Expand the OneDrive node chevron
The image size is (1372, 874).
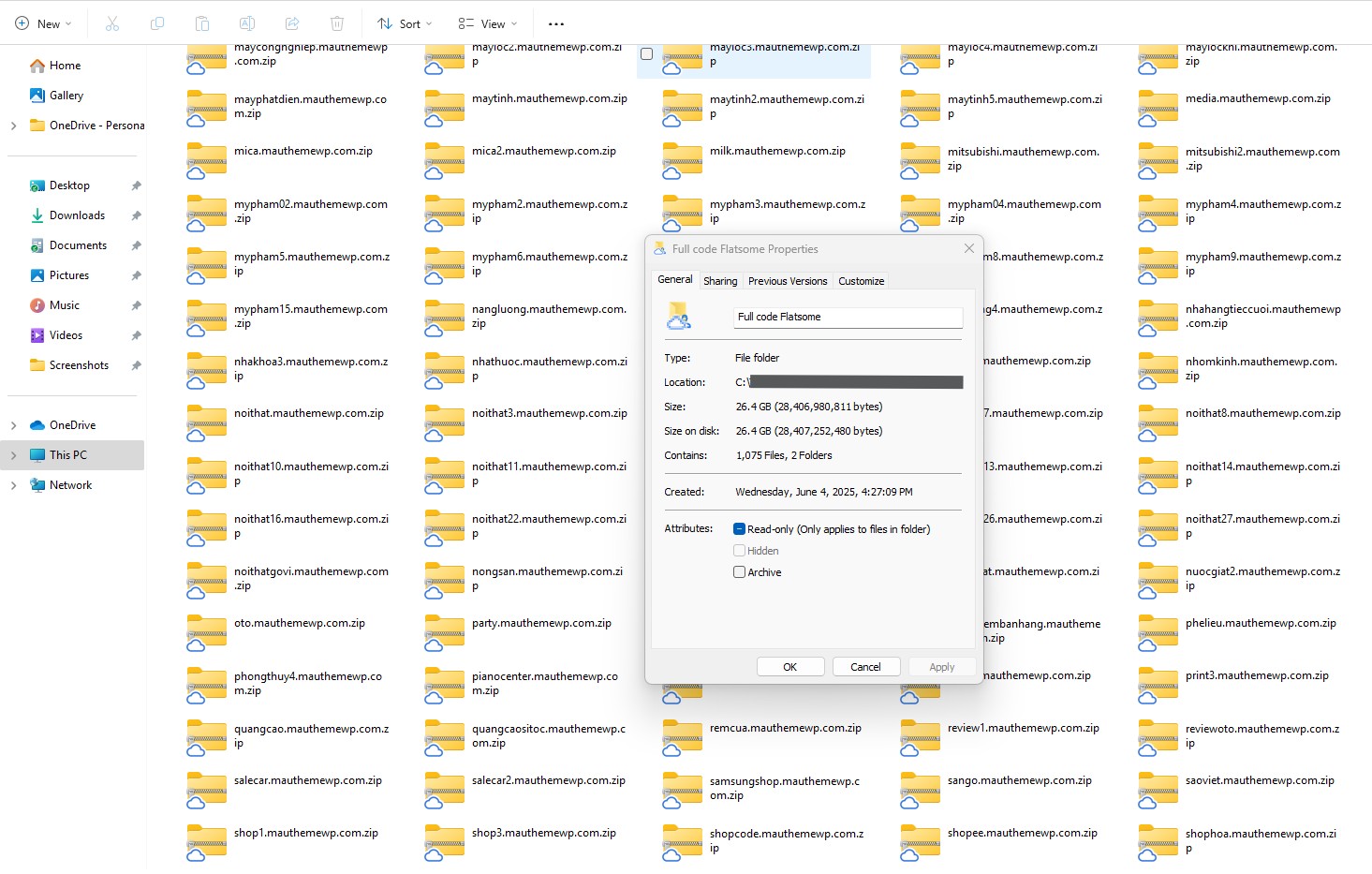tap(13, 425)
